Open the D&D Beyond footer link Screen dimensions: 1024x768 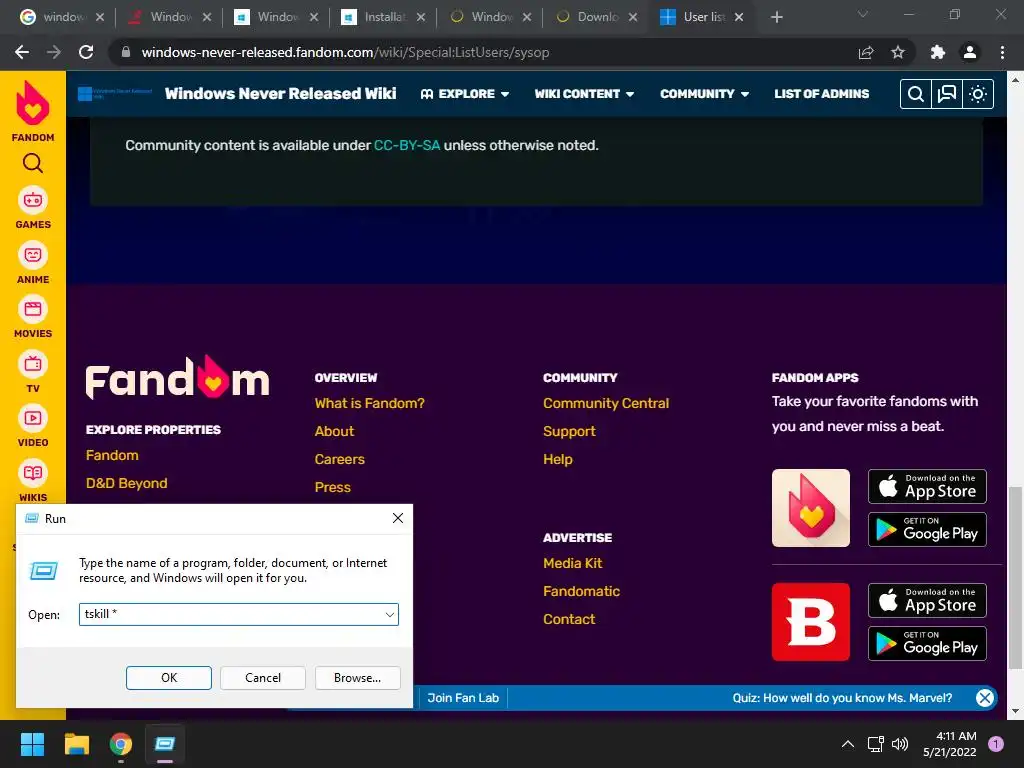click(127, 483)
